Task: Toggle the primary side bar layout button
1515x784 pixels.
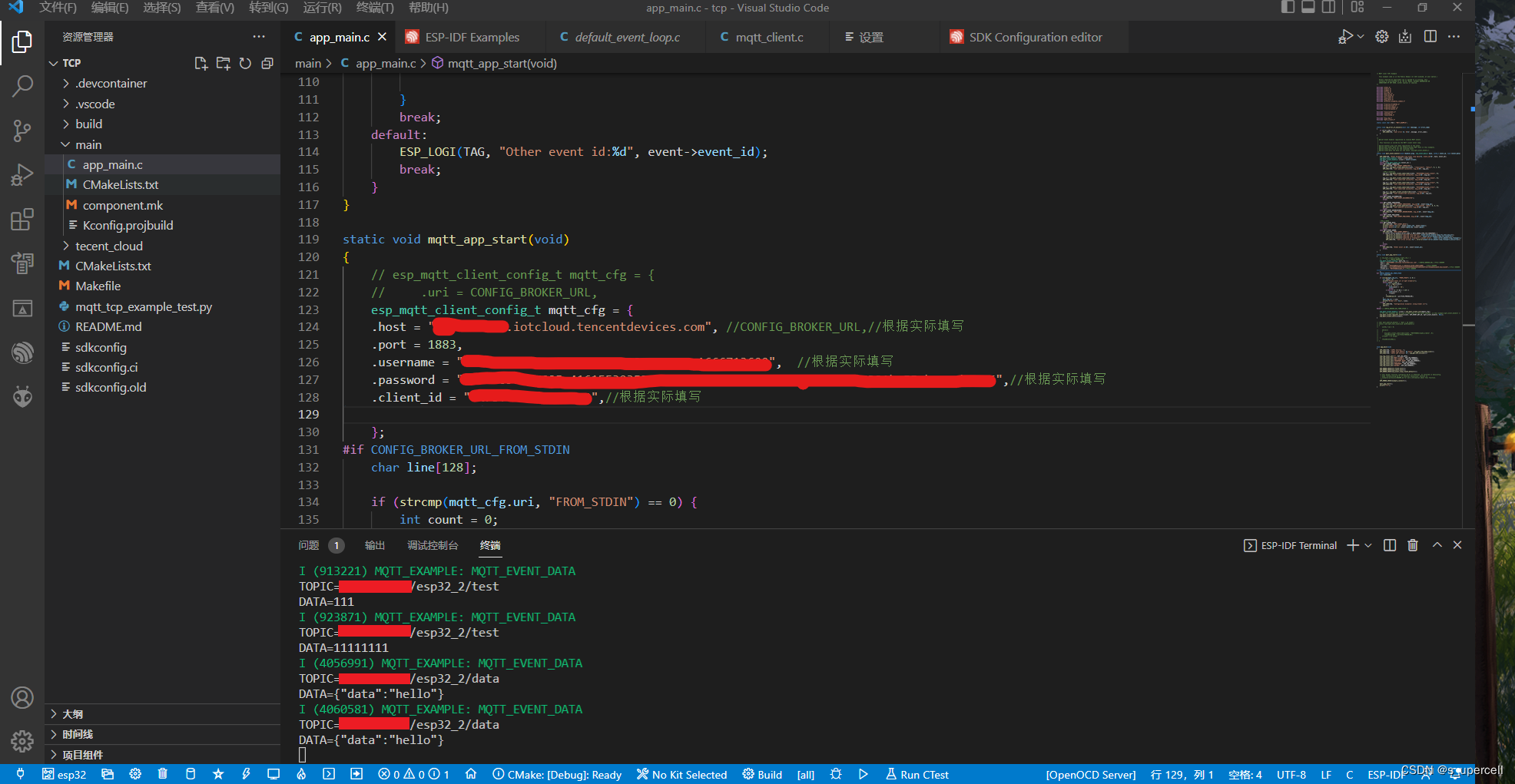Action: [1288, 8]
